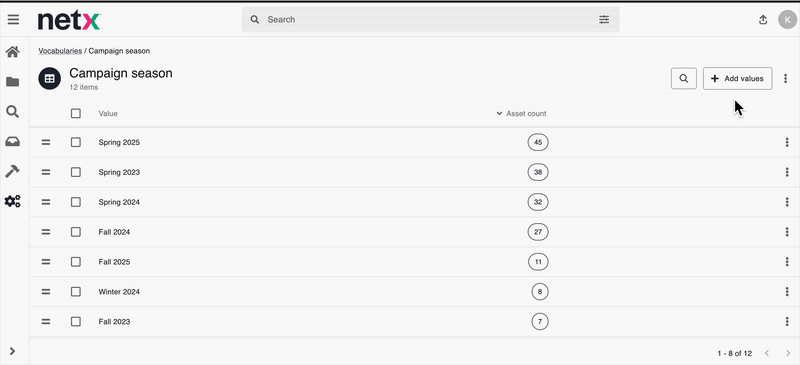Viewport: 800px width, 365px height.
Task: Open row actions menu for Fall 2024
Action: pos(787,232)
